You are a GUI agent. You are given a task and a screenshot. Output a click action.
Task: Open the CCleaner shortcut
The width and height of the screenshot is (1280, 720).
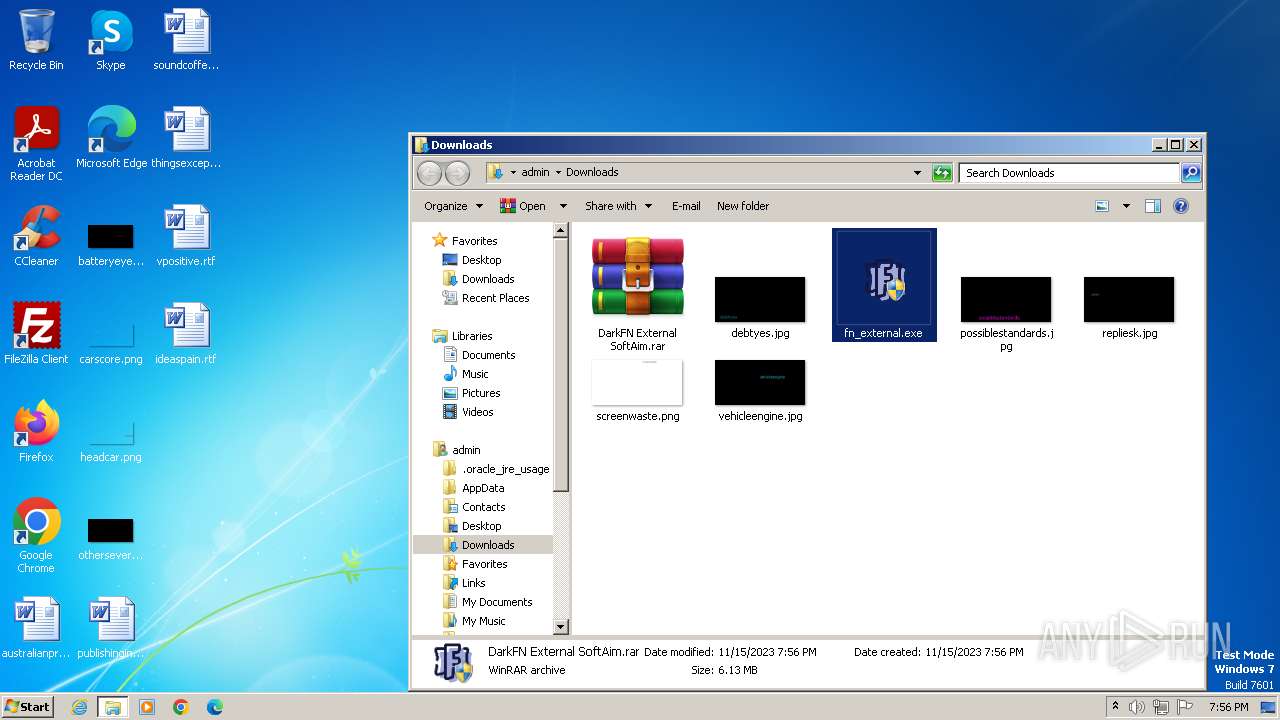coord(36,236)
